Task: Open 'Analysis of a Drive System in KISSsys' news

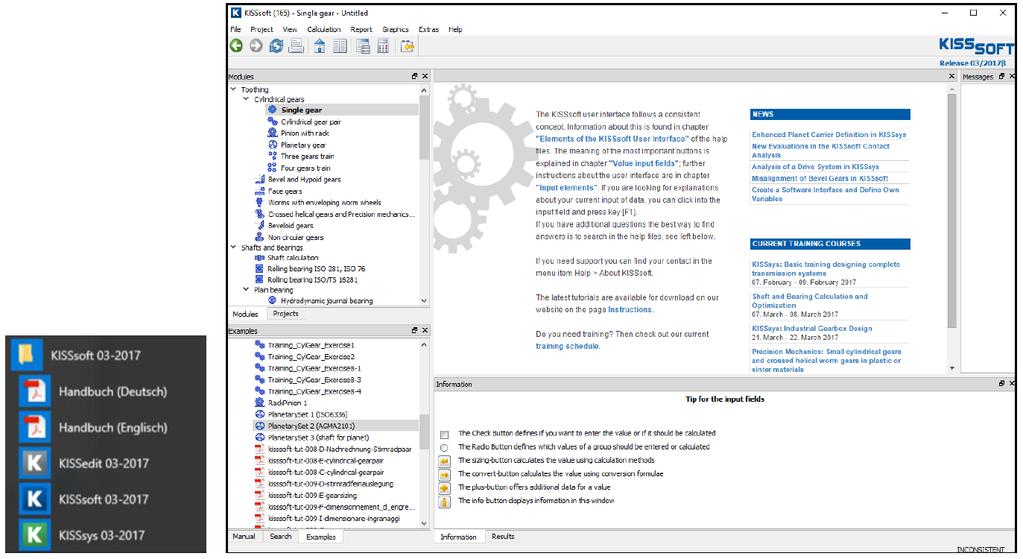Action: 815,167
